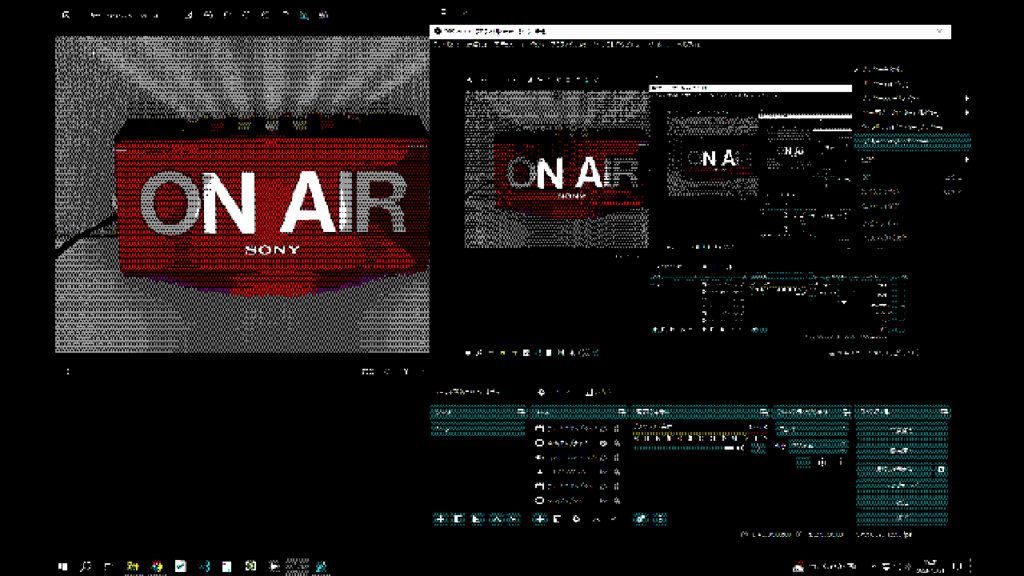Viewport: 1024px width, 576px height.
Task: Remove the selected source via the Sources toolbar
Action: pos(558,519)
